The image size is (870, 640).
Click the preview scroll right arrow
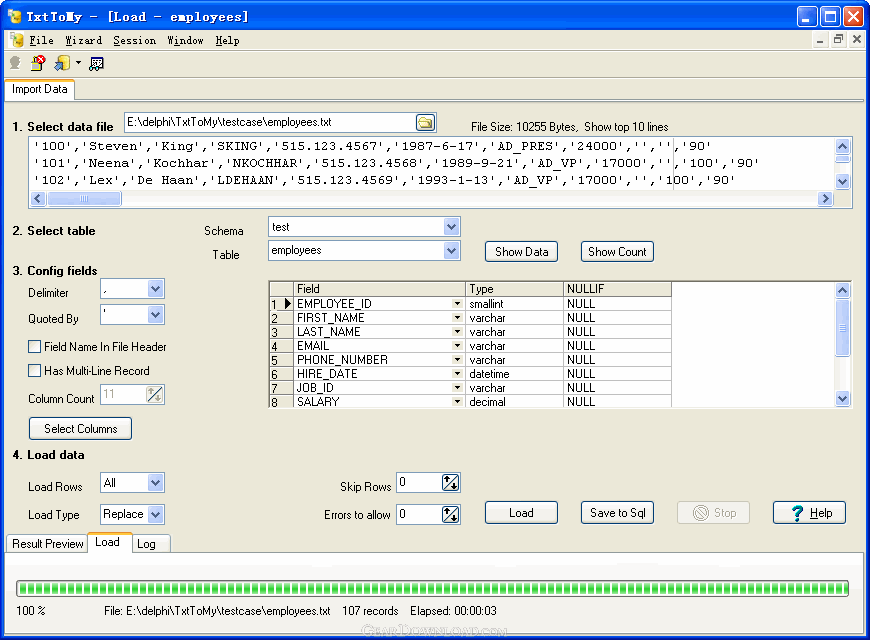(825, 199)
